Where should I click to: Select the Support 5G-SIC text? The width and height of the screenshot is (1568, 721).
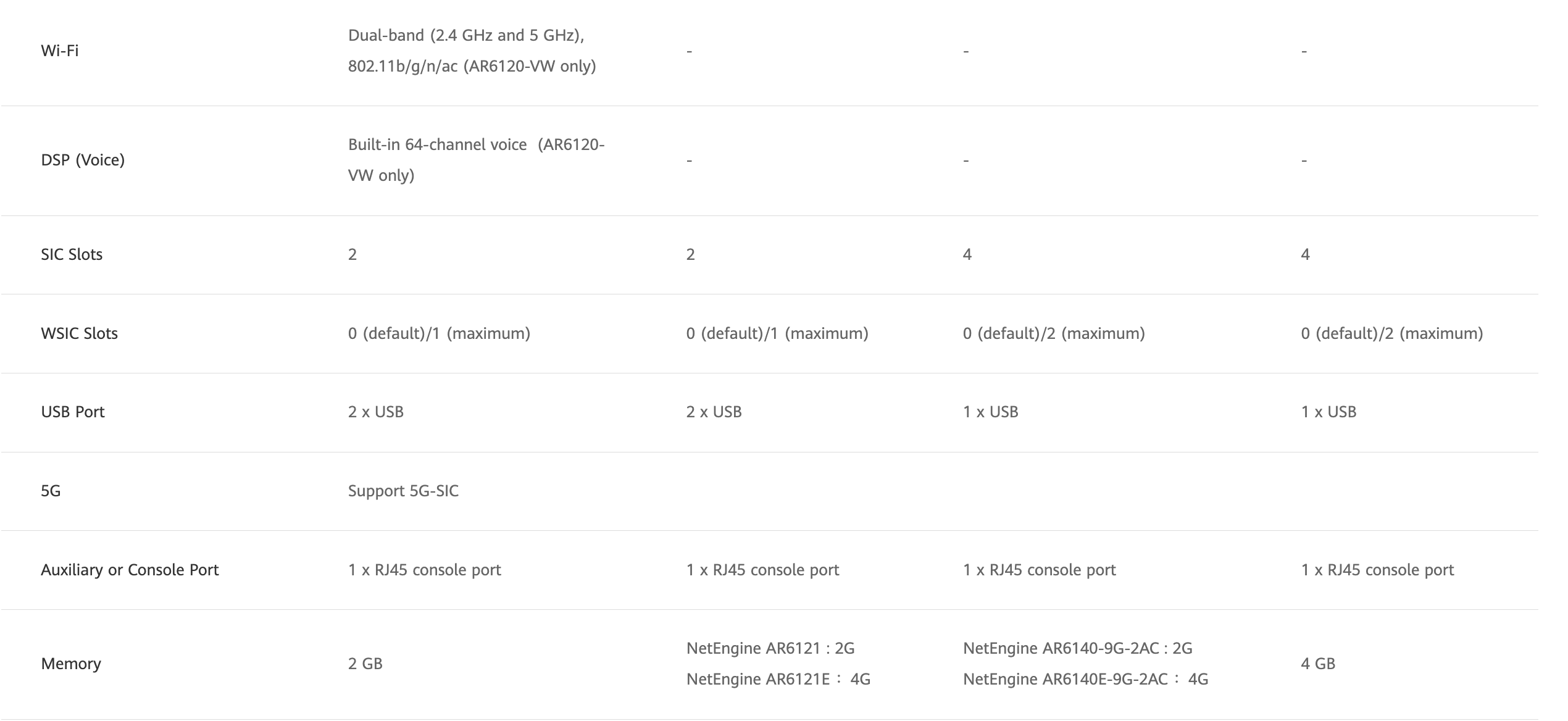click(403, 491)
